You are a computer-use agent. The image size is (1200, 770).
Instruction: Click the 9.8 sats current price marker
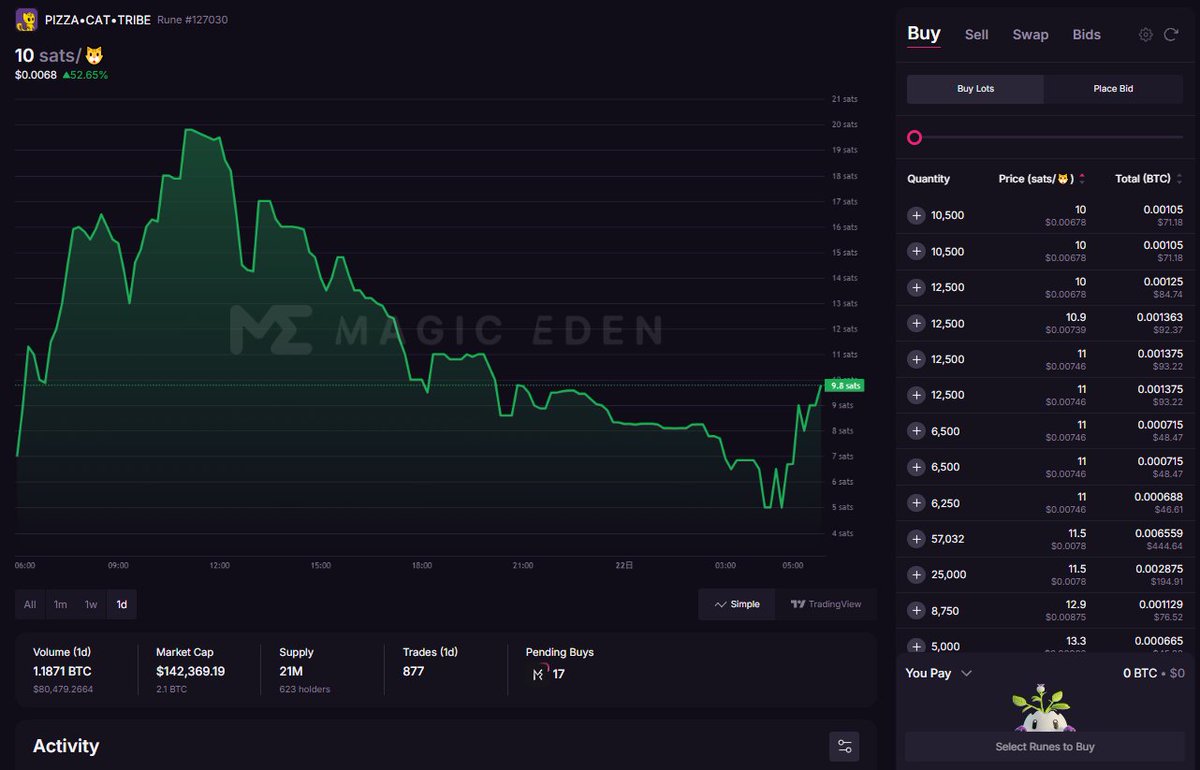(x=845, y=385)
